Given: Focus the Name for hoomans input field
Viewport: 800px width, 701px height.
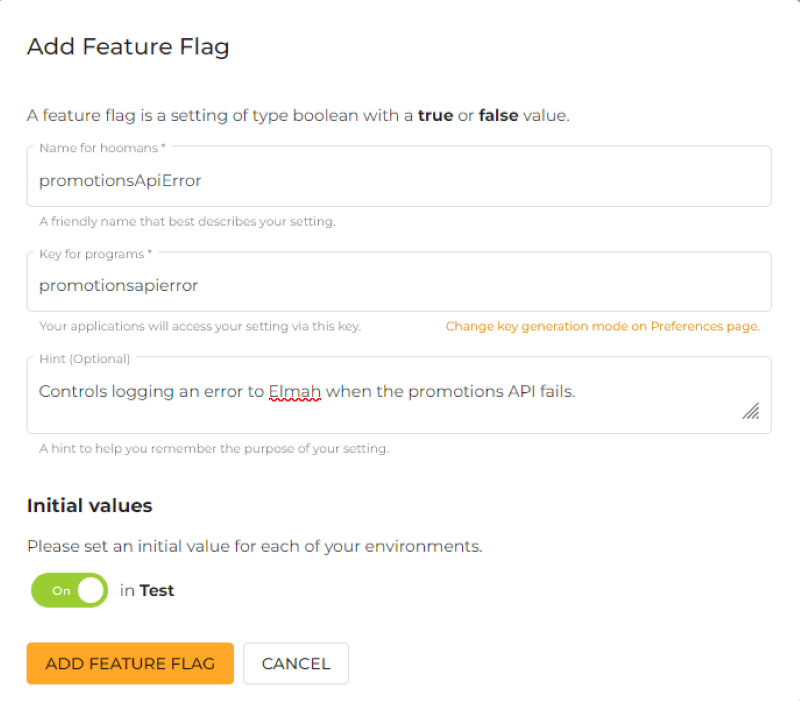Looking at the screenshot, I should 398,176.
